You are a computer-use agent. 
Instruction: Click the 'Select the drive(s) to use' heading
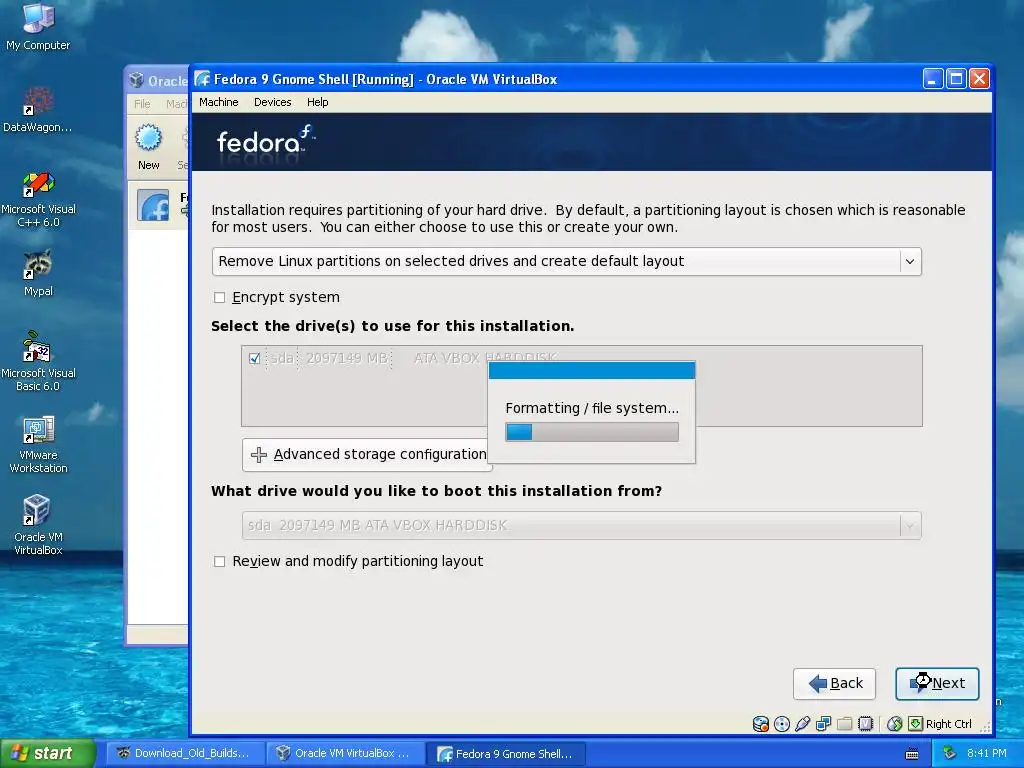click(392, 326)
